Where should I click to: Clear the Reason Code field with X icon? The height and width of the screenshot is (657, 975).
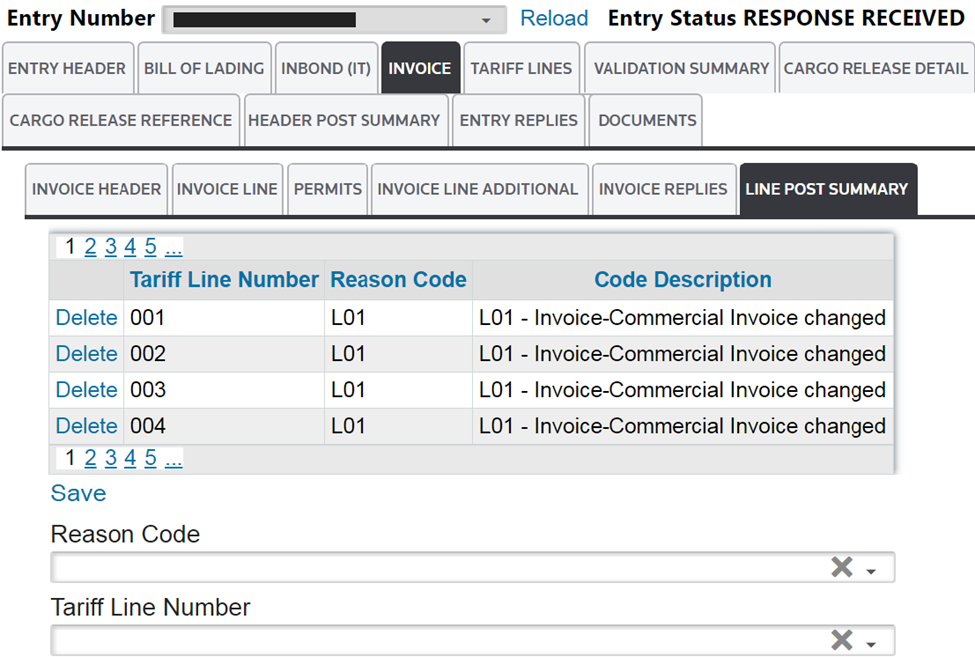(841, 568)
